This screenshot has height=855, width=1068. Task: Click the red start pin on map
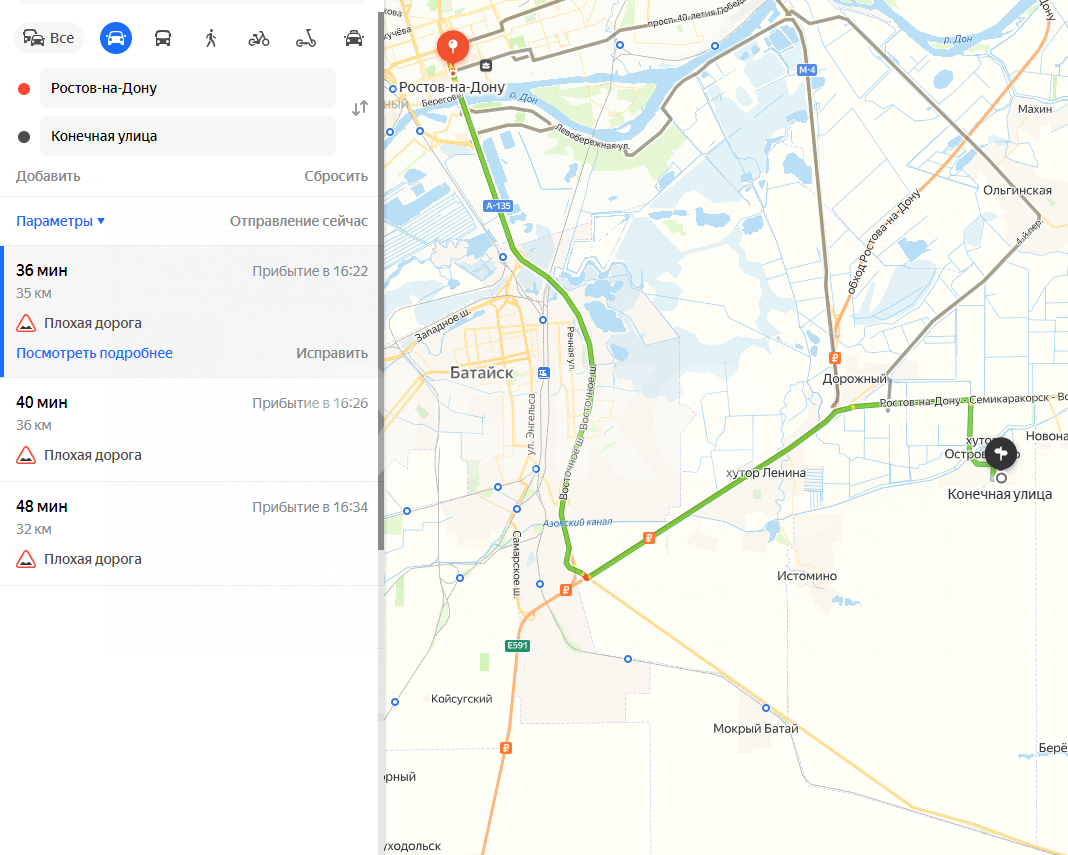click(x=452, y=47)
